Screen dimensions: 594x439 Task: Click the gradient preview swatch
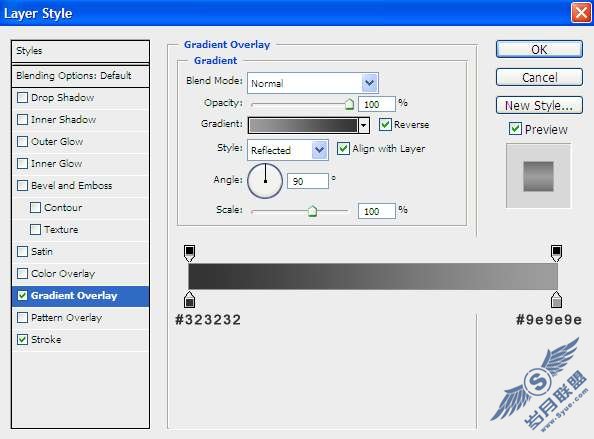[x=303, y=125]
